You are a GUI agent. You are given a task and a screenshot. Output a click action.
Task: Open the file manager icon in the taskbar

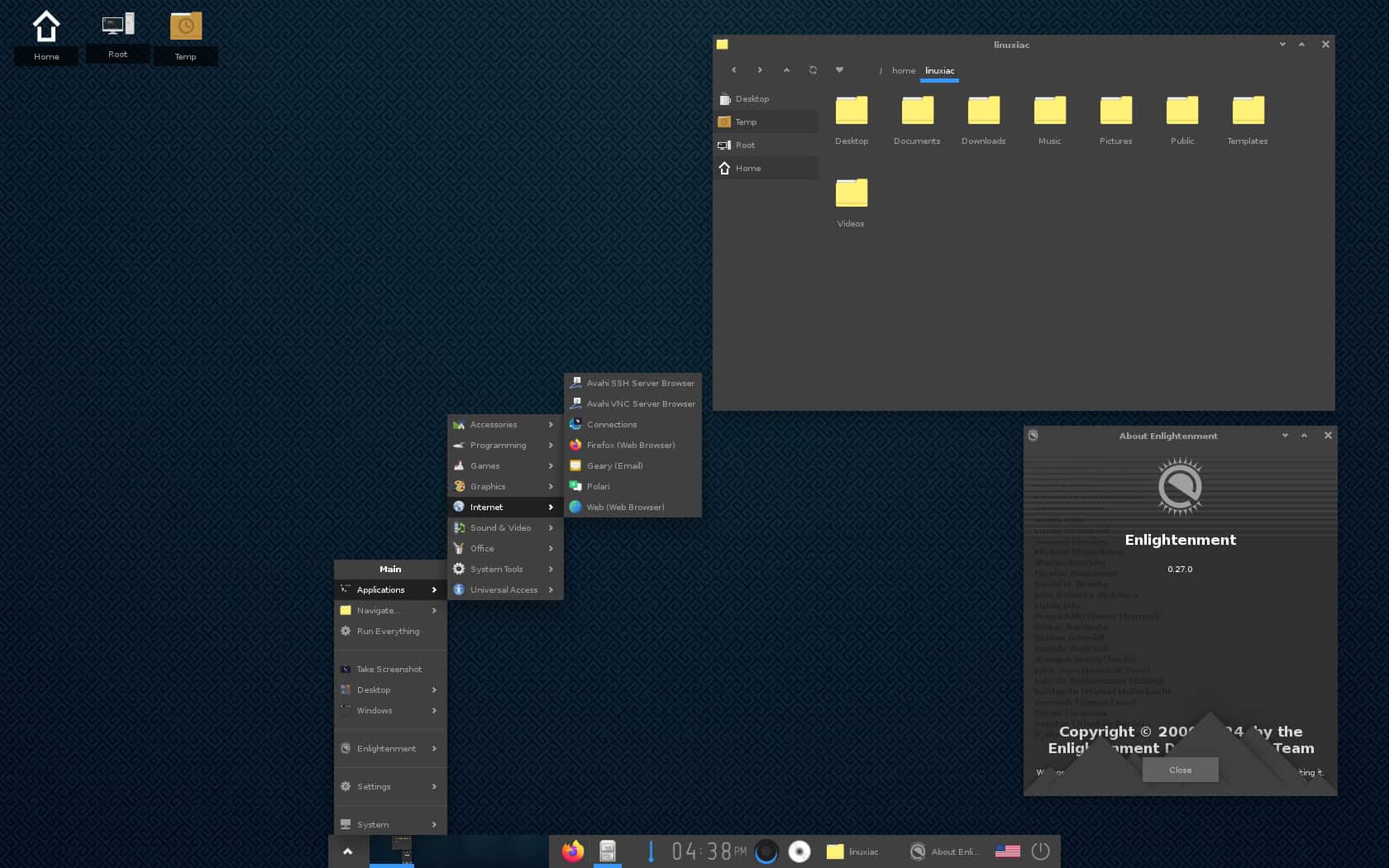pyautogui.click(x=608, y=851)
